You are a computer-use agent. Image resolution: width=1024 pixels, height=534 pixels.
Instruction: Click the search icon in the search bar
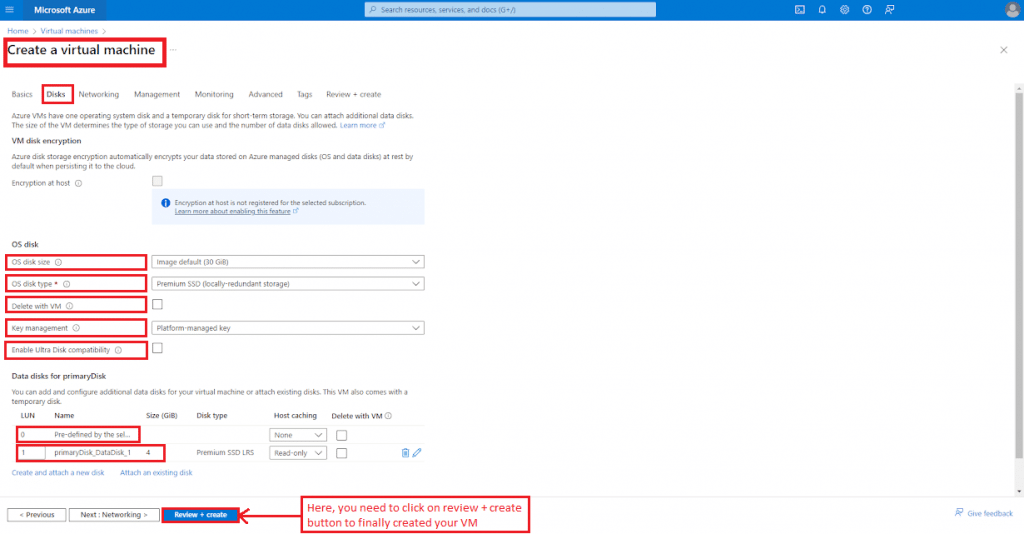pos(373,10)
